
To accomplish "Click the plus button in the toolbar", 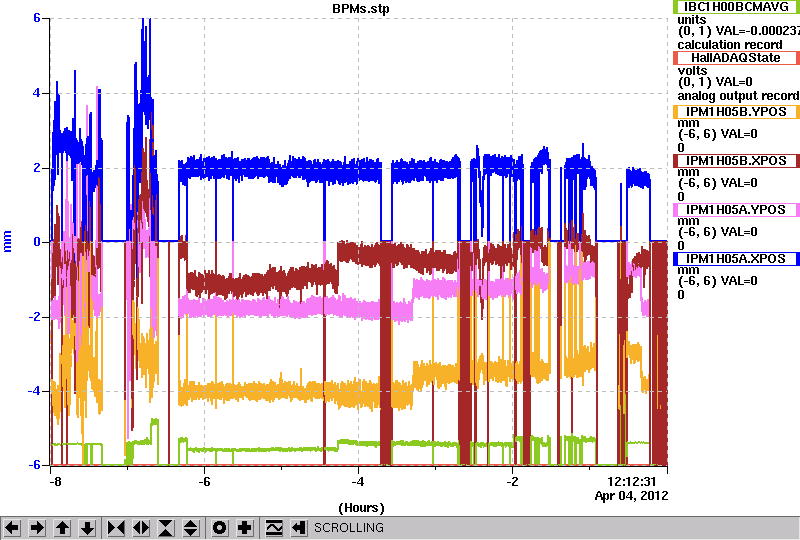I will click(245, 528).
